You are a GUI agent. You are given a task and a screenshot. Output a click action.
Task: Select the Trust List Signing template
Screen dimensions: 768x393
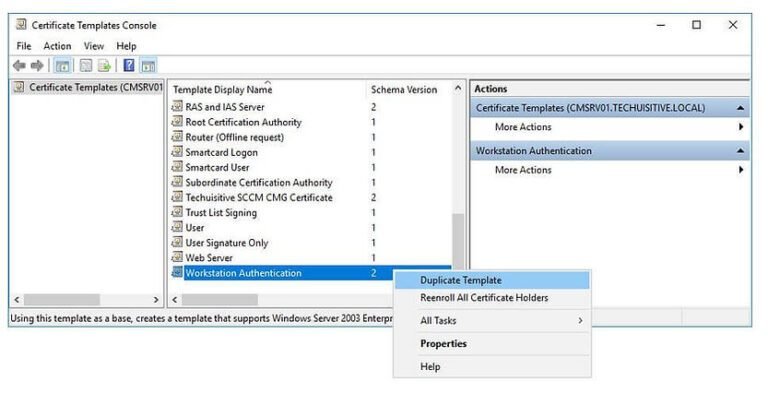pos(221,213)
